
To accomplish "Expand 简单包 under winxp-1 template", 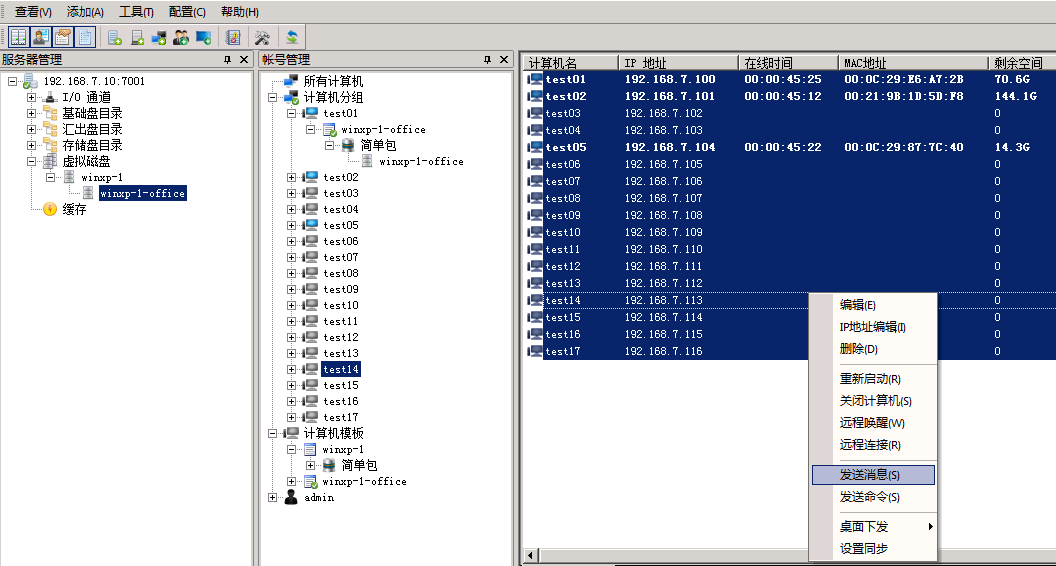I will (310, 465).
